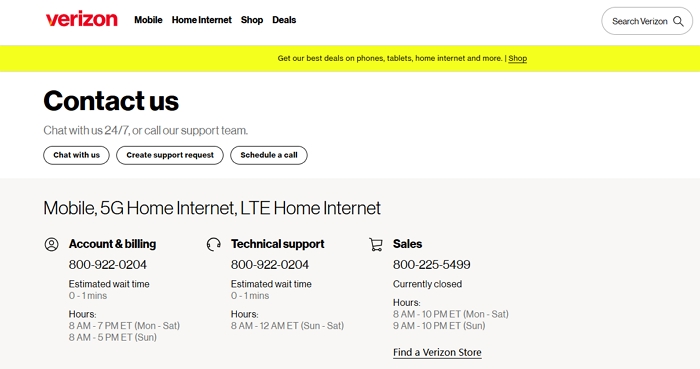Click the Account & billing person icon
Image resolution: width=700 pixels, height=369 pixels.
tap(51, 244)
